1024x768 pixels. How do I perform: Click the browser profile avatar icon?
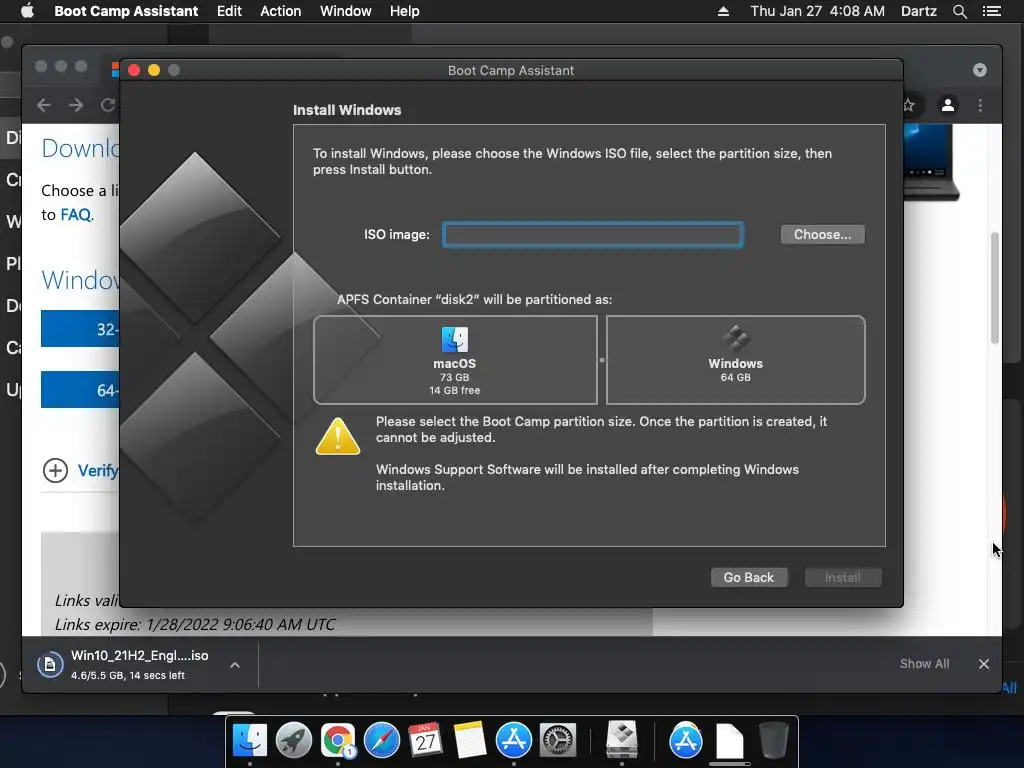[948, 105]
